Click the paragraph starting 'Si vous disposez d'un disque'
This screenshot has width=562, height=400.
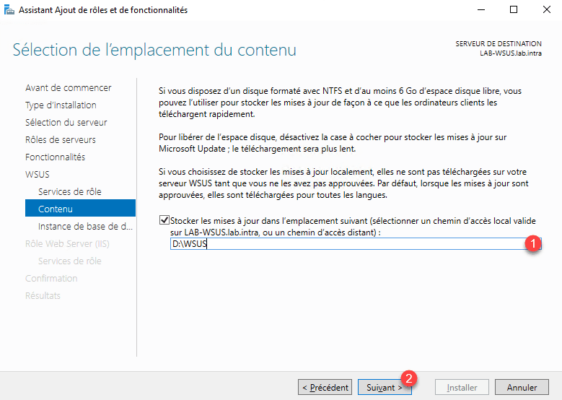click(x=340, y=103)
